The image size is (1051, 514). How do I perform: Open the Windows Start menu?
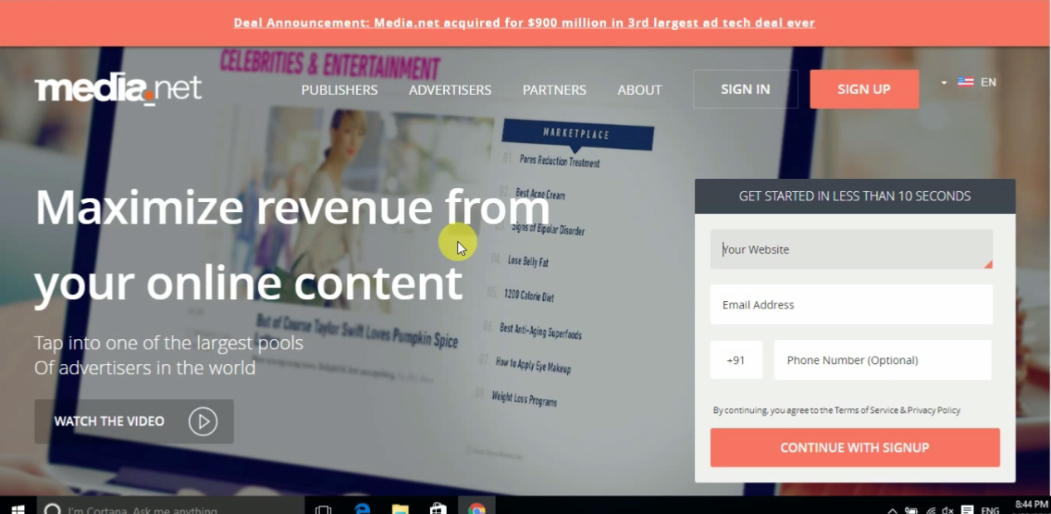[18, 508]
